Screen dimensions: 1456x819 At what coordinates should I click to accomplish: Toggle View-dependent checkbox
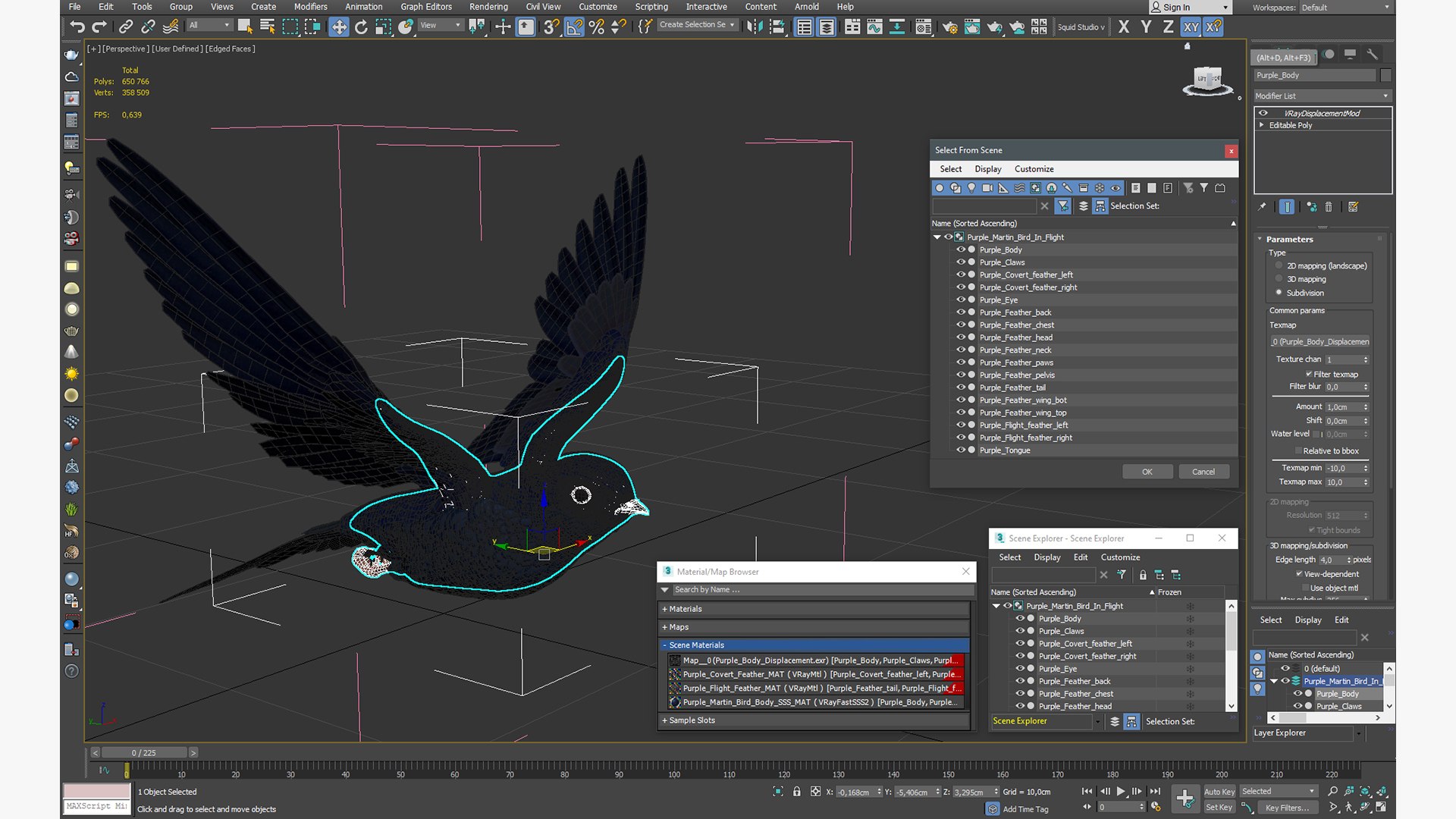(1299, 574)
